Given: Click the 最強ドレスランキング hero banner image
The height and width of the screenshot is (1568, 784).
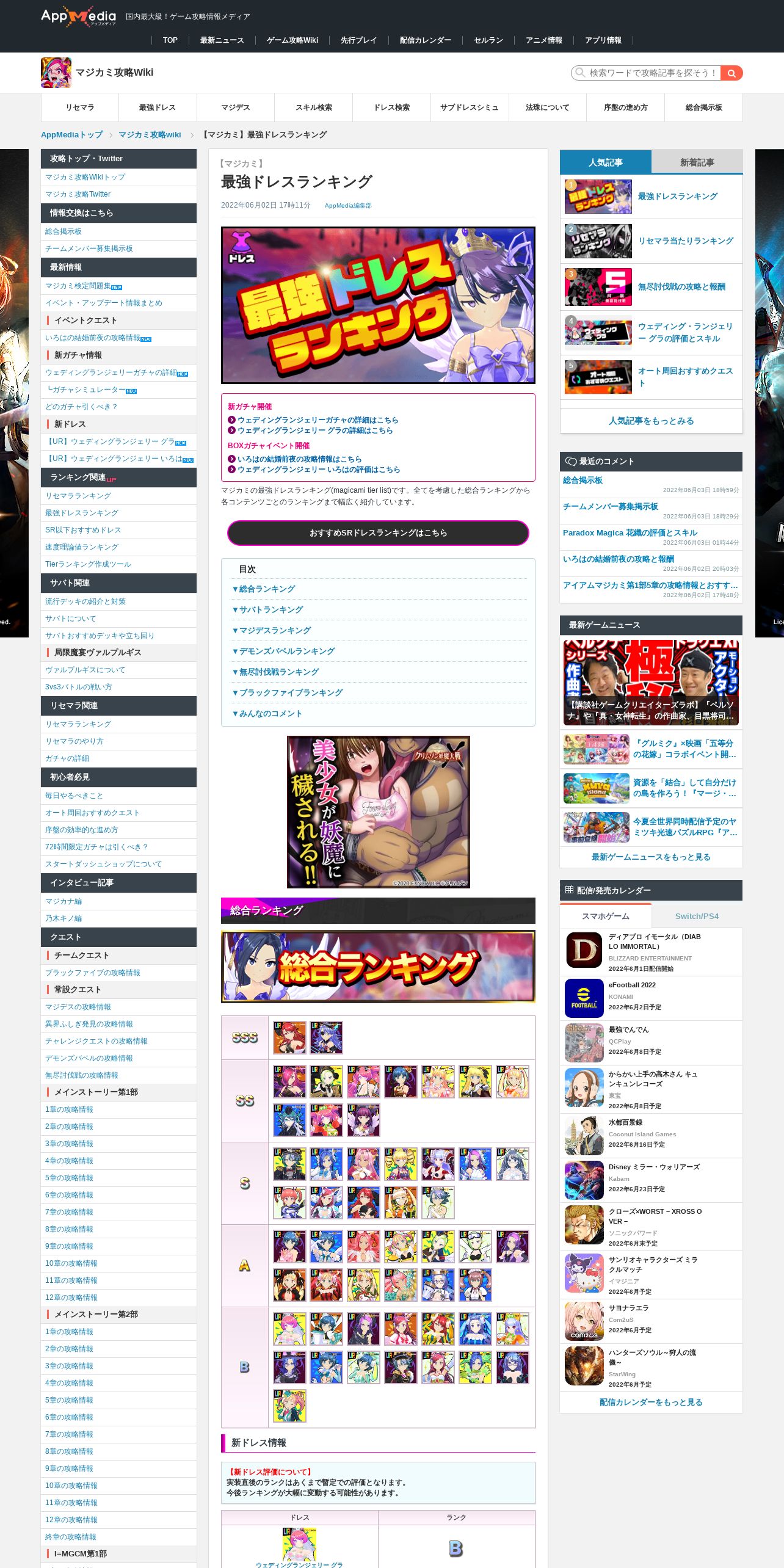Looking at the screenshot, I should 378,305.
